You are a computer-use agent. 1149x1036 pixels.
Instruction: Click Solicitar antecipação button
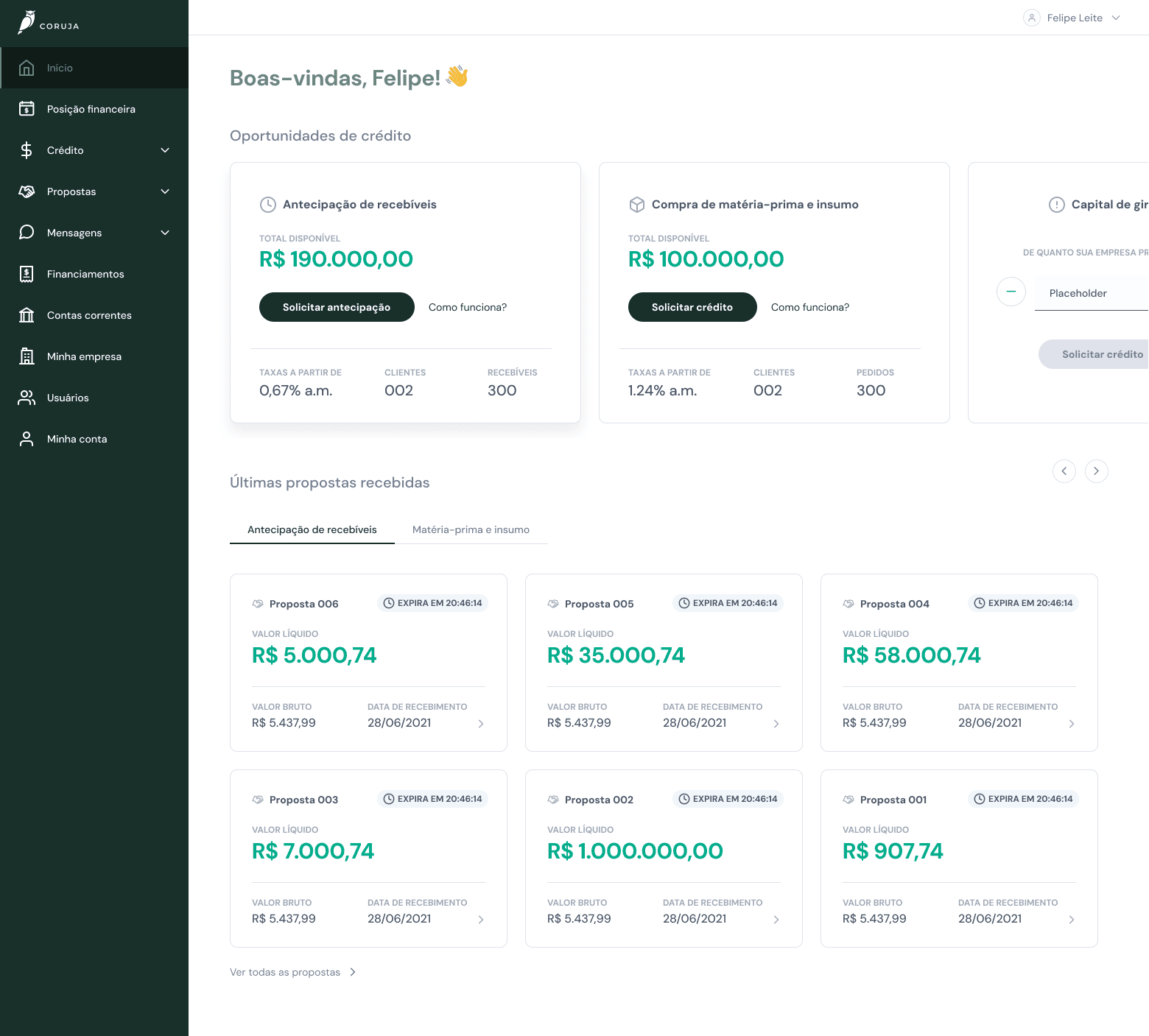(337, 307)
